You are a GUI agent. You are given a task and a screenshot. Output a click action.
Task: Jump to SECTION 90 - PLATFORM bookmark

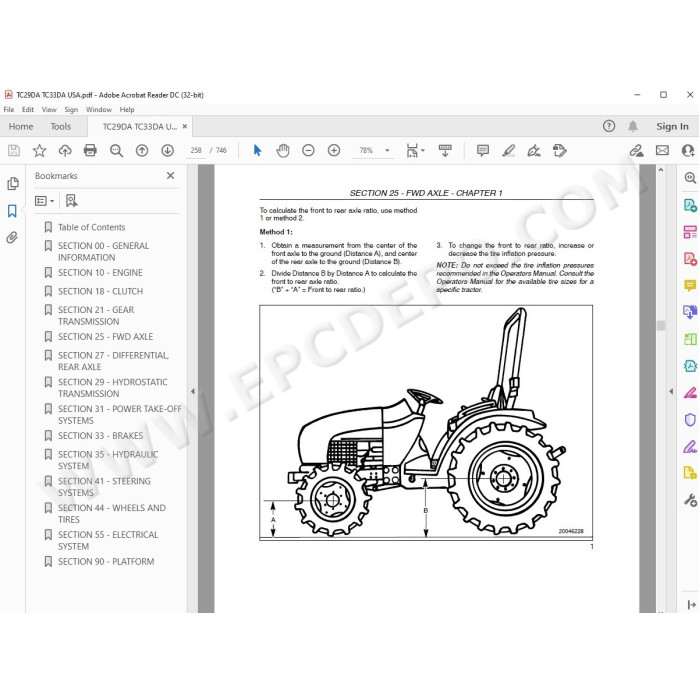(x=106, y=562)
